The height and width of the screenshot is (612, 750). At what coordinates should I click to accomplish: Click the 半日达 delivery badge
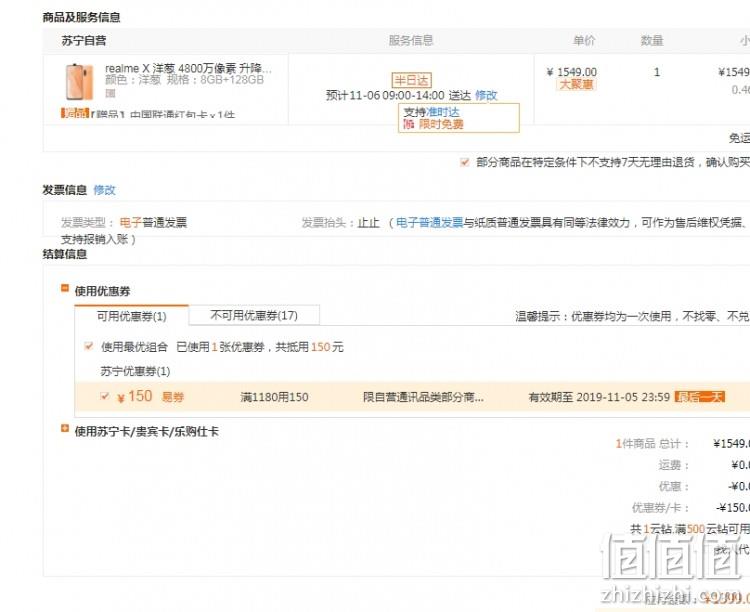(x=411, y=80)
